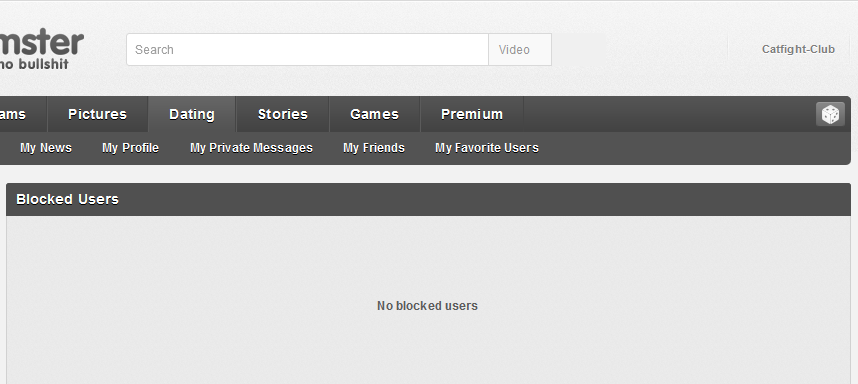Click the Blocked Users panel header
Viewport: 858px width, 384px height.
pyautogui.click(x=428, y=200)
